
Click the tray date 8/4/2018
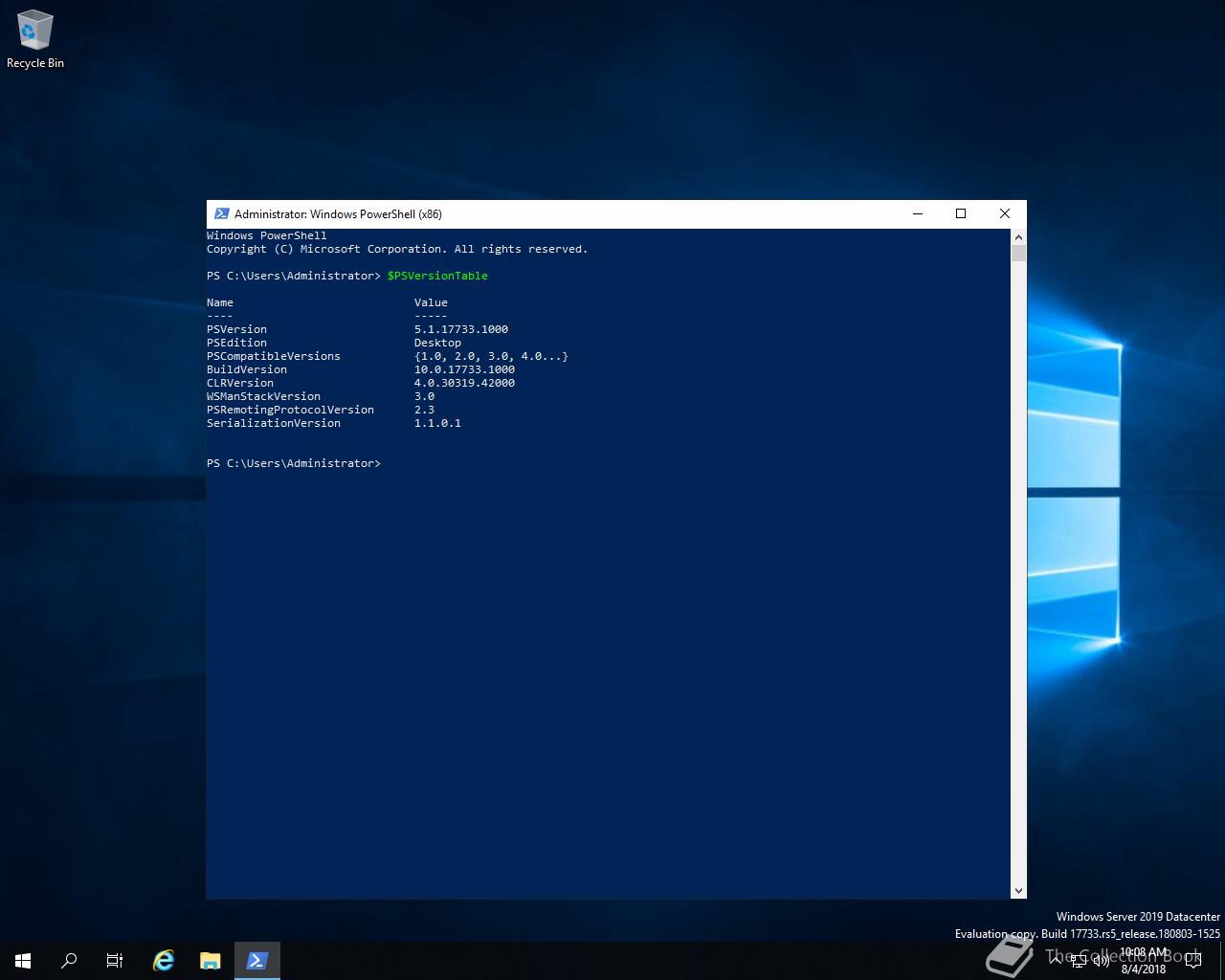(x=1144, y=969)
